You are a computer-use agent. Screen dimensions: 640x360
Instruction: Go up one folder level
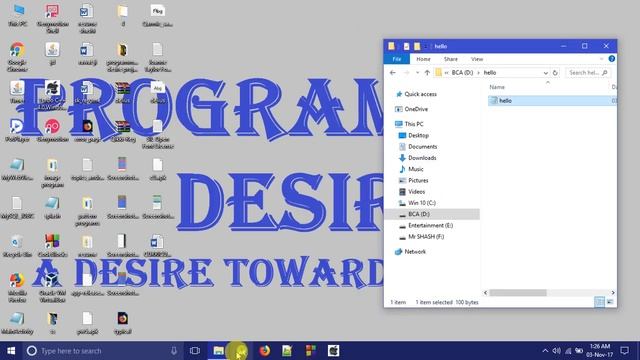point(427,73)
